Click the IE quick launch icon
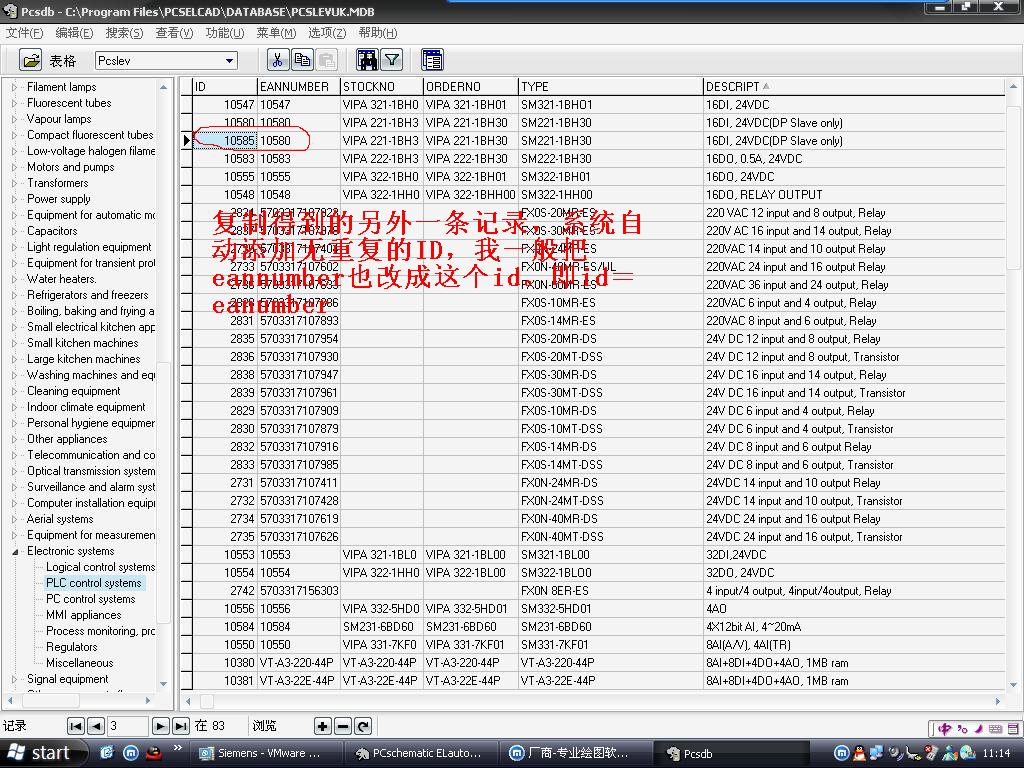 click(107, 752)
